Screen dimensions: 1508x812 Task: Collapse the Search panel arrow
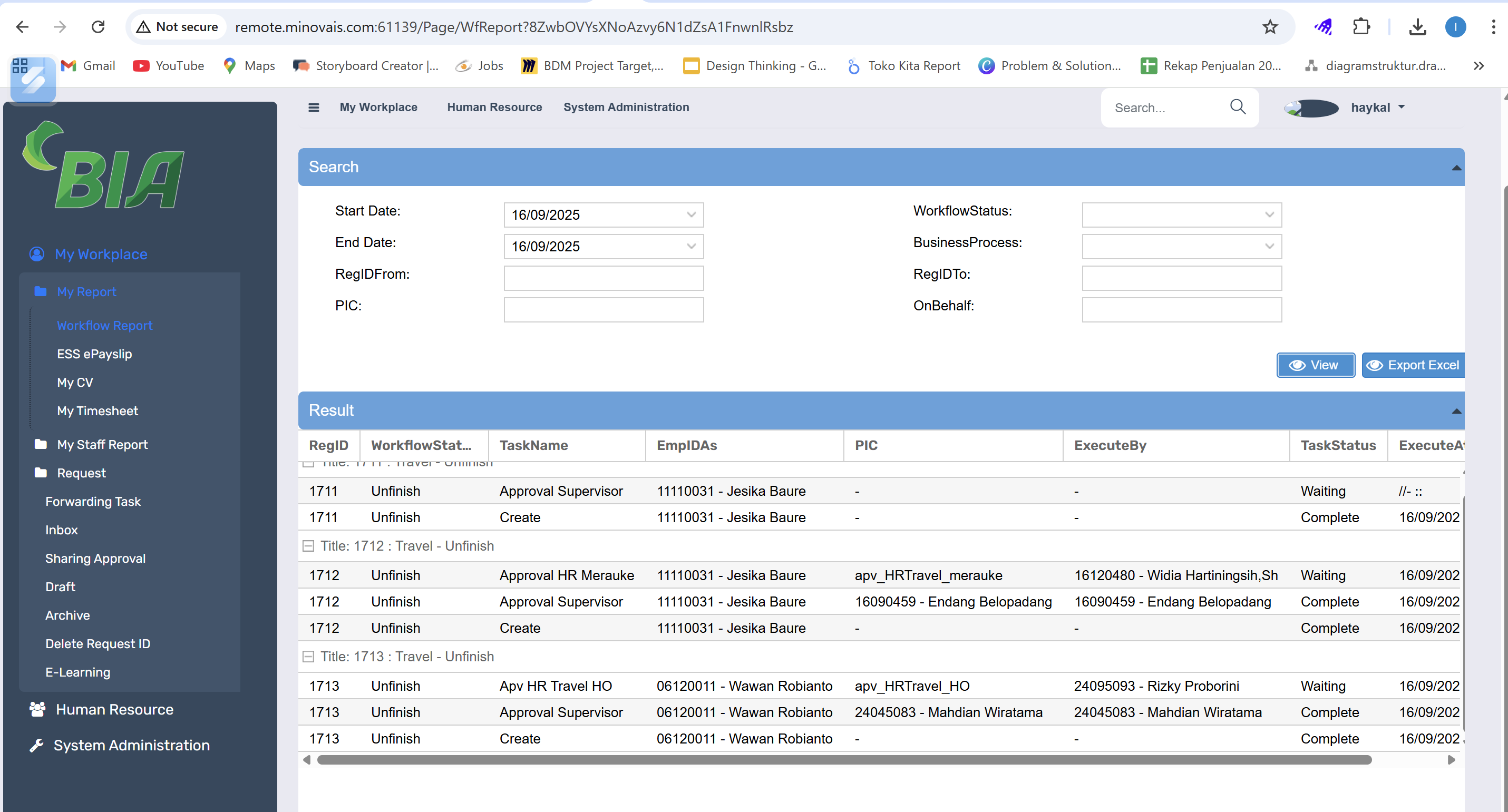1456,168
